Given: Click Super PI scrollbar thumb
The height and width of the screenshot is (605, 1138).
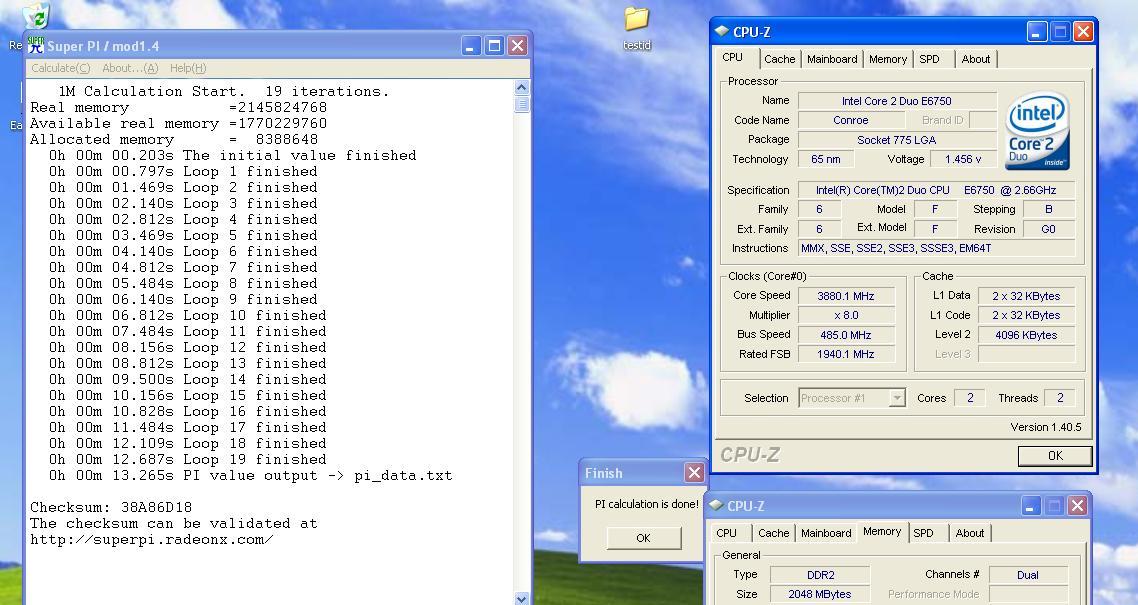Looking at the screenshot, I should tap(521, 104).
